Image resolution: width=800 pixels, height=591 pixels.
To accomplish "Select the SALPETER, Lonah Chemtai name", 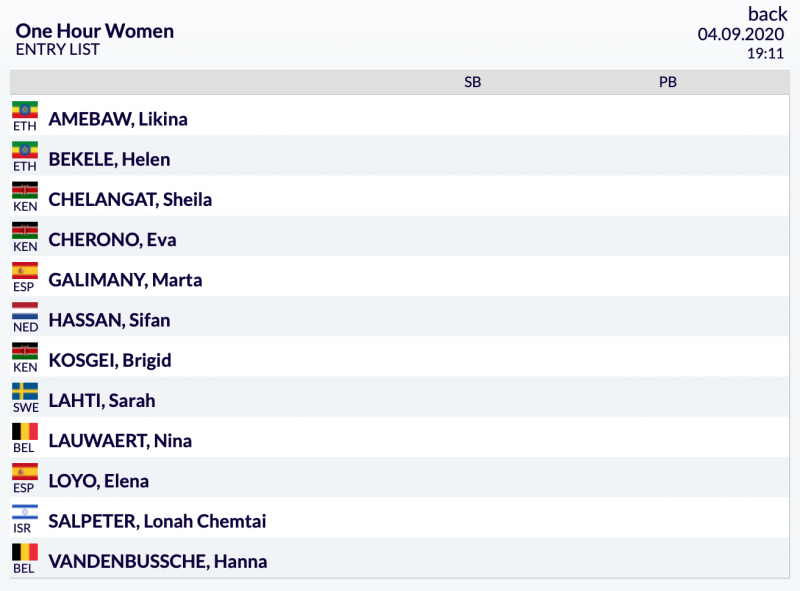I will coord(157,521).
